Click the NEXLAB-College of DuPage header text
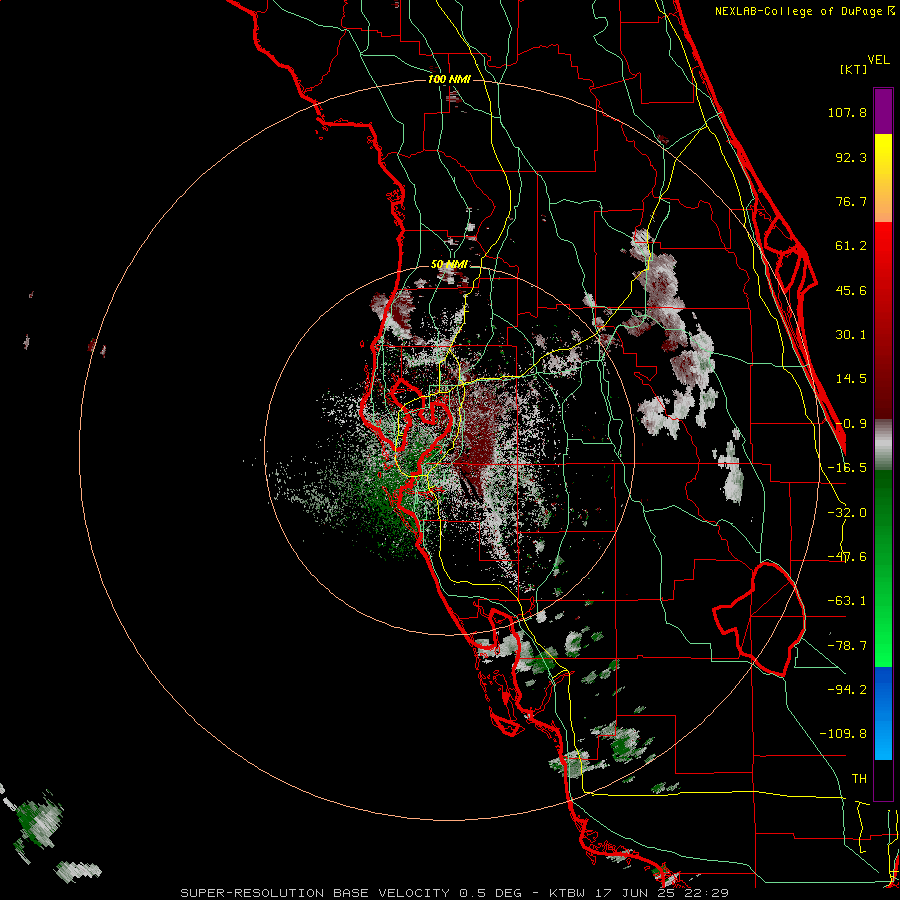 pyautogui.click(x=804, y=11)
